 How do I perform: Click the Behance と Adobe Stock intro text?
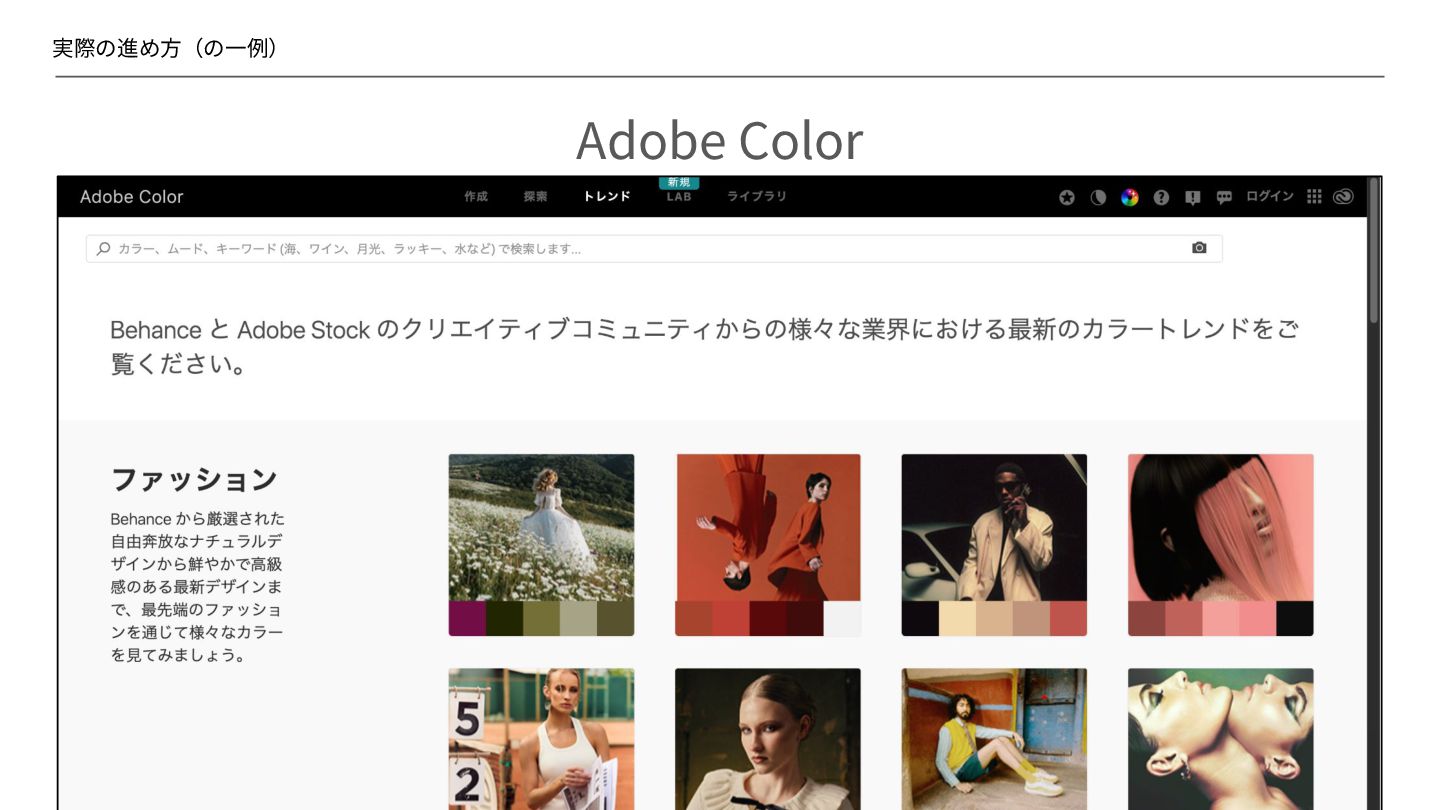click(705, 346)
